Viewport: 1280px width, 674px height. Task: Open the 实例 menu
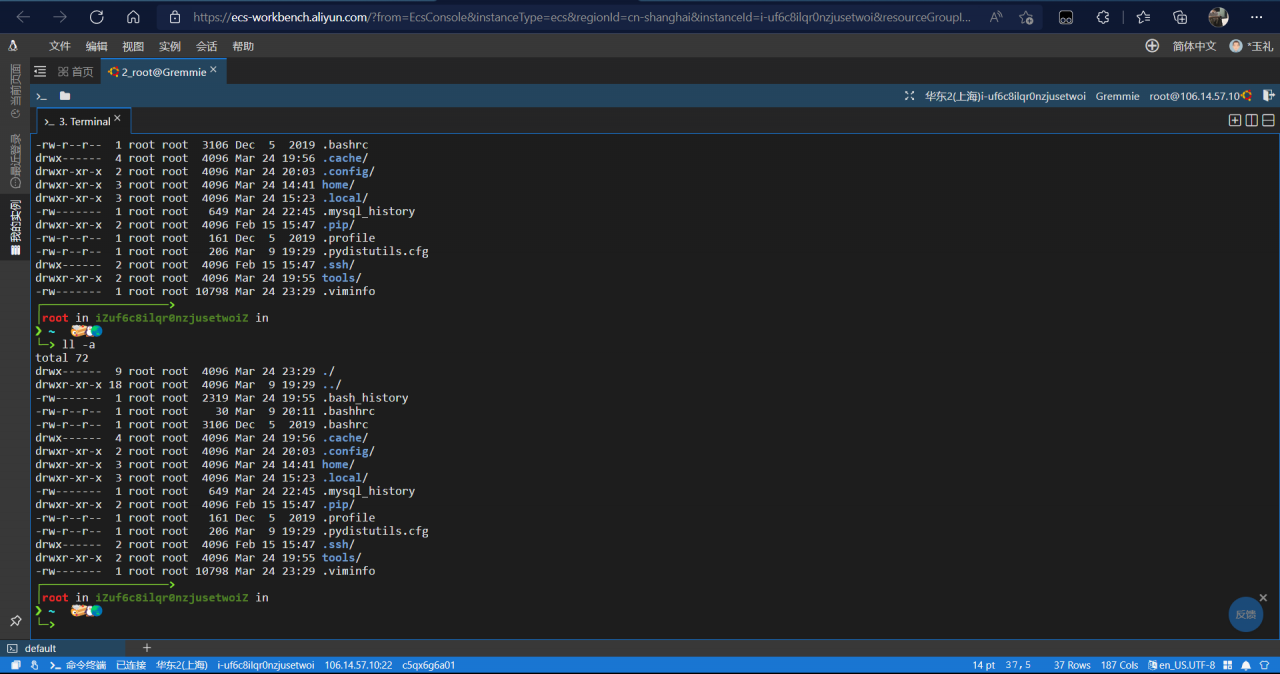click(x=170, y=46)
